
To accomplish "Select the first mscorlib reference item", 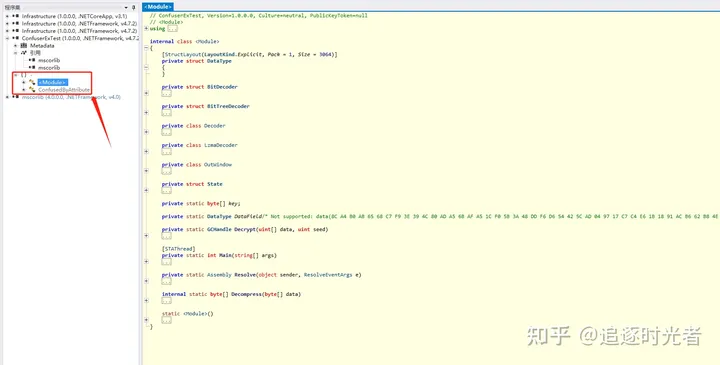I will coord(49,60).
